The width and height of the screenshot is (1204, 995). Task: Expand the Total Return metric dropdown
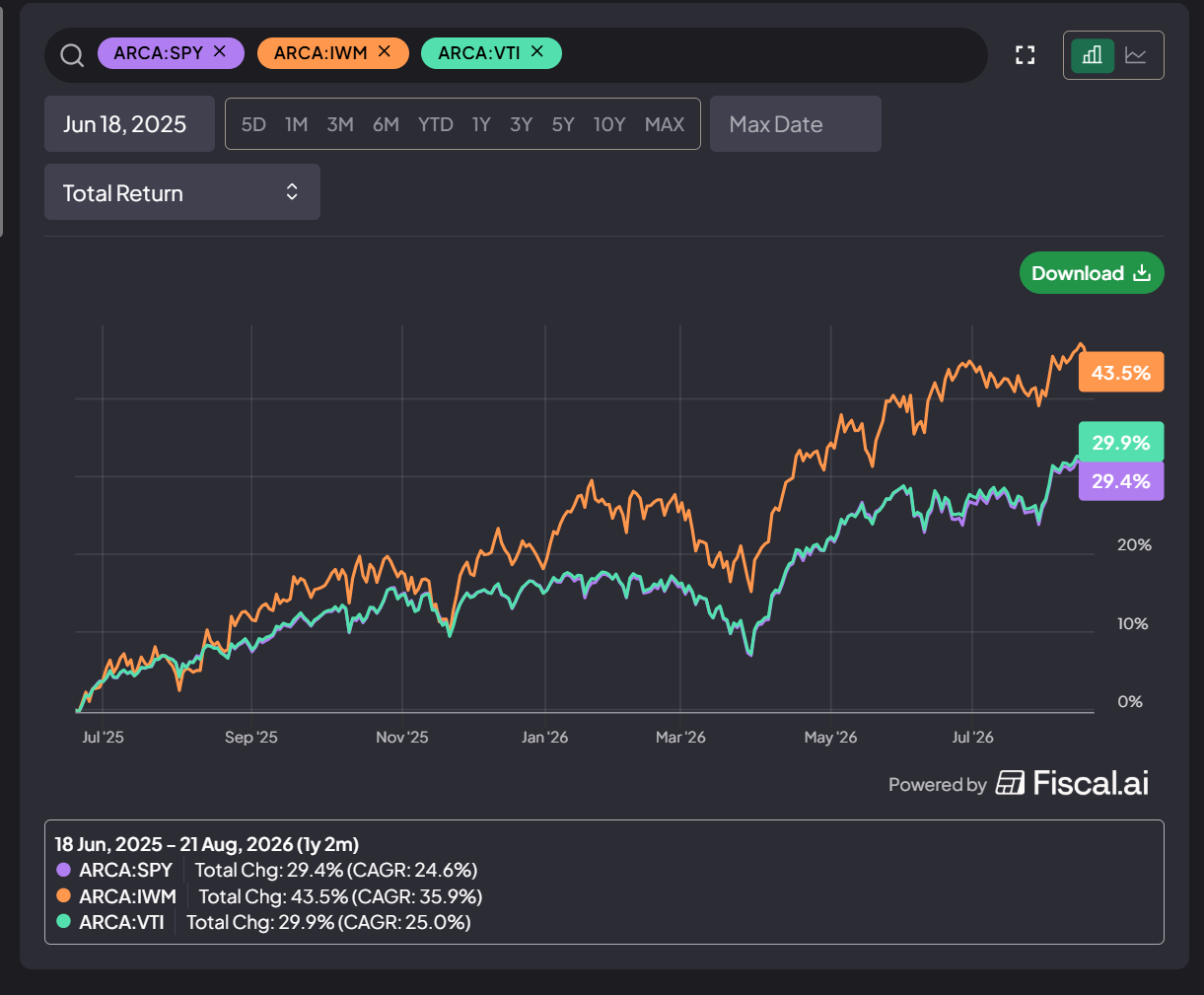(182, 192)
